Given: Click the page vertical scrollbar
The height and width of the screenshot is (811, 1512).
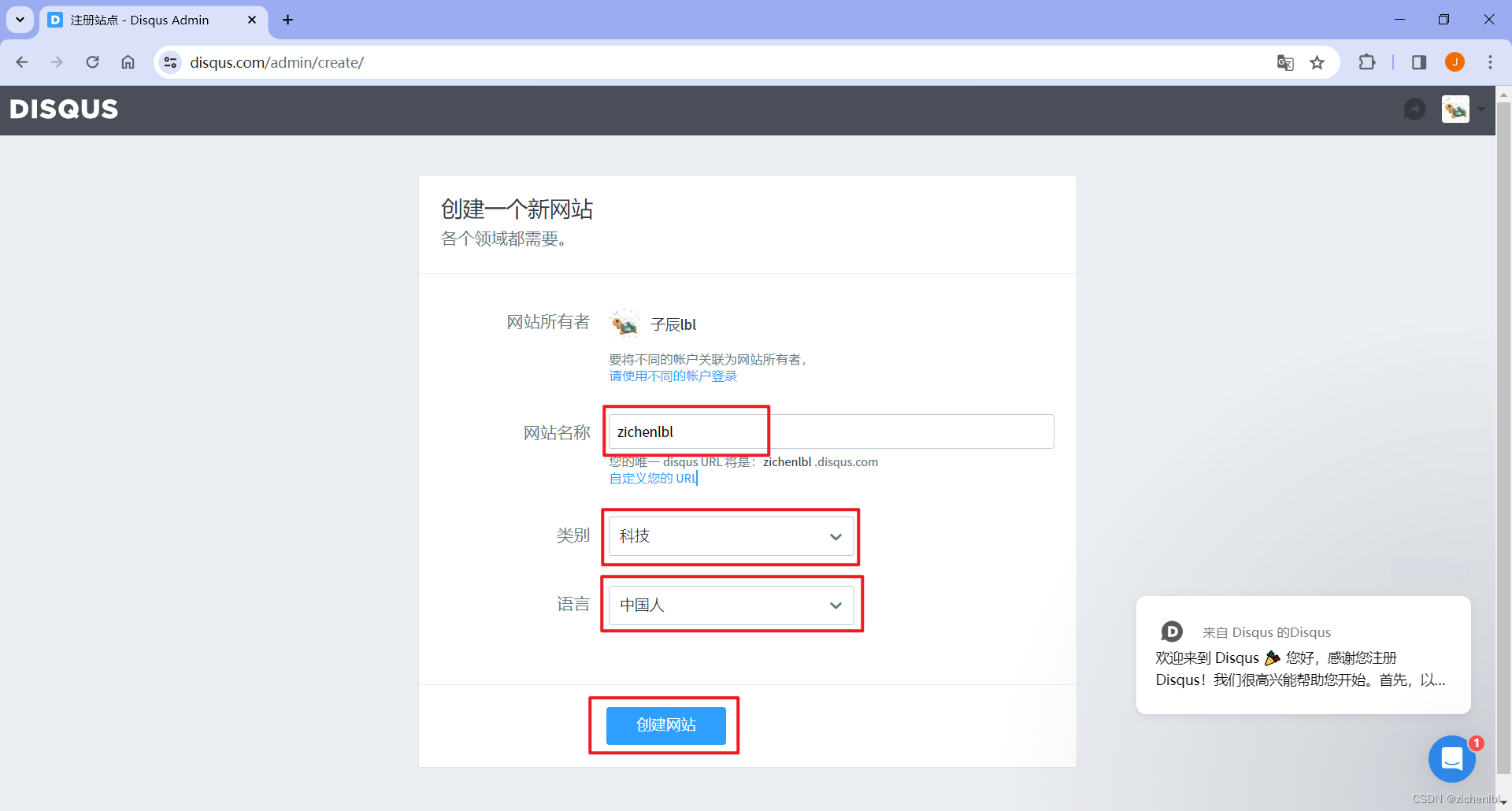Looking at the screenshot, I should click(x=1503, y=438).
